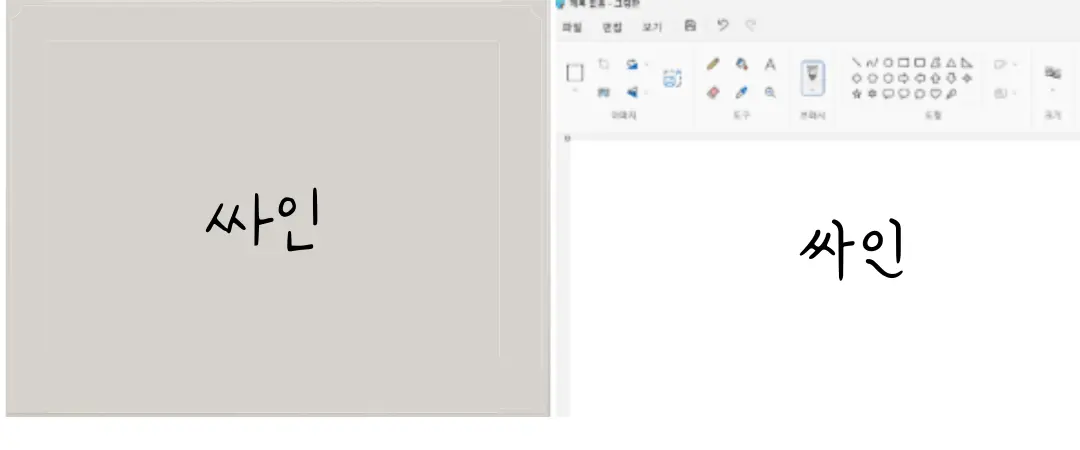Open the 파일 (File) menu

coord(571,28)
